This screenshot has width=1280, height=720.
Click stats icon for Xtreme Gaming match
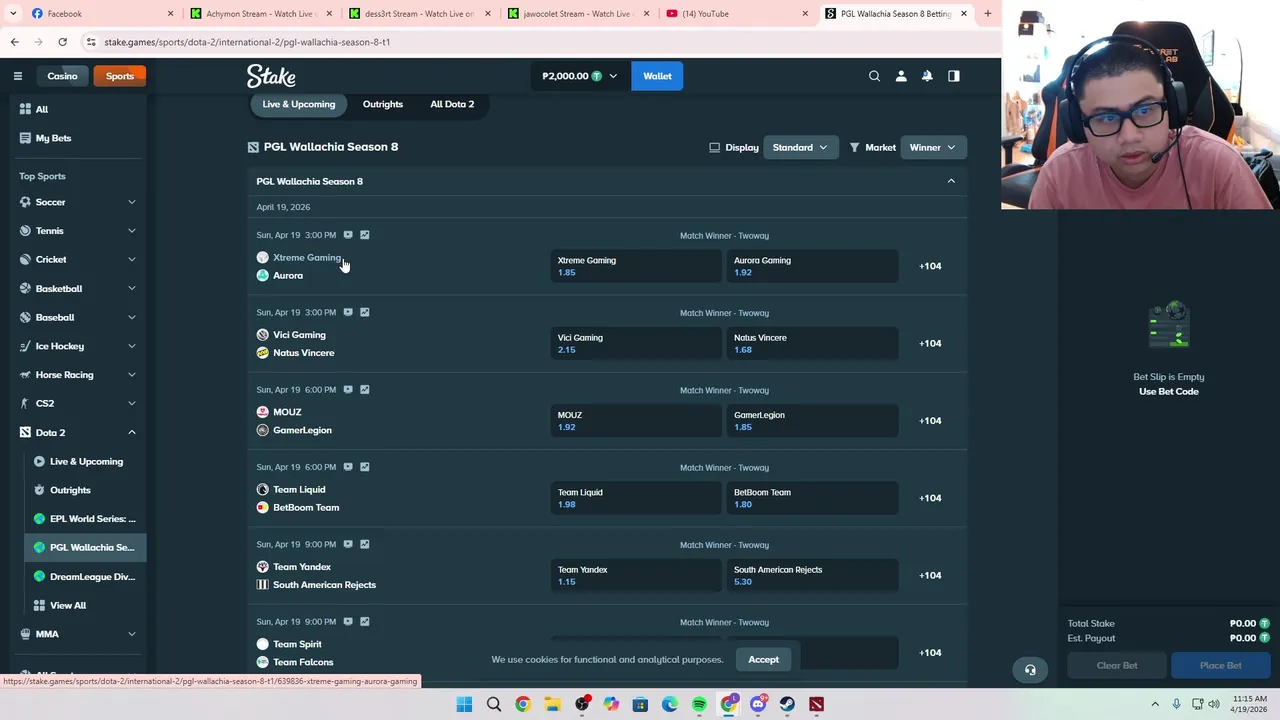click(x=365, y=235)
